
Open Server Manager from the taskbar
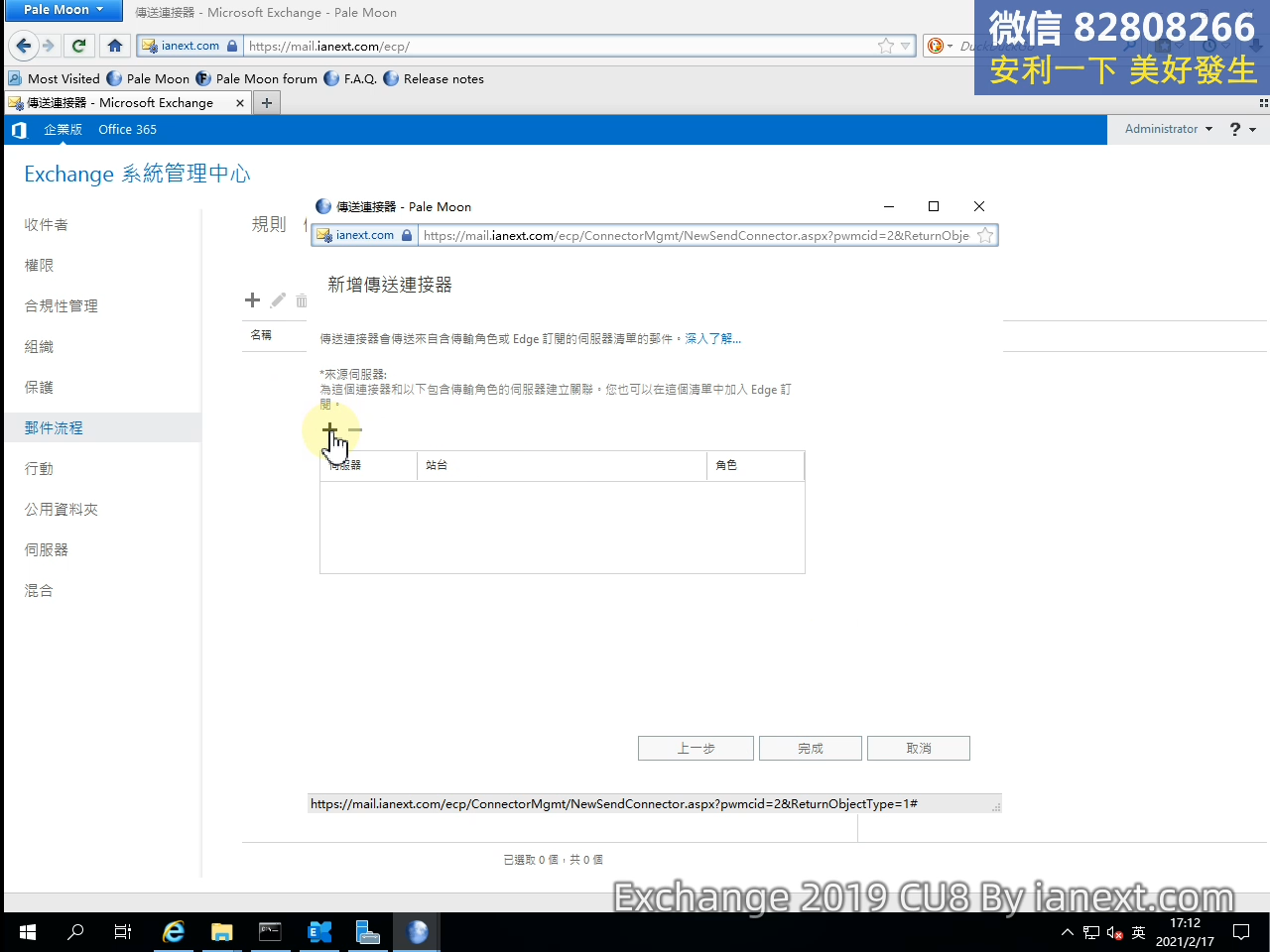[368, 932]
